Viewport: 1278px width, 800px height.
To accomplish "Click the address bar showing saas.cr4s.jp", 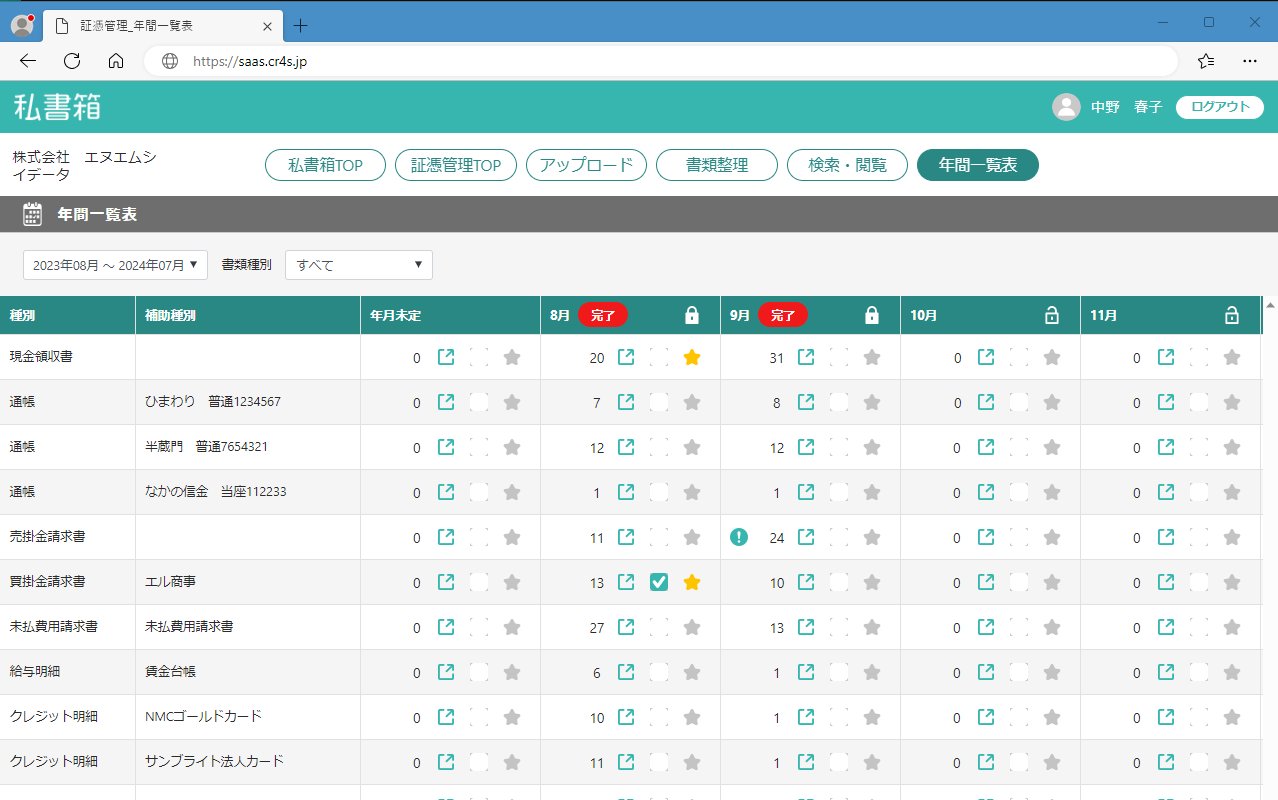I will coord(660,61).
